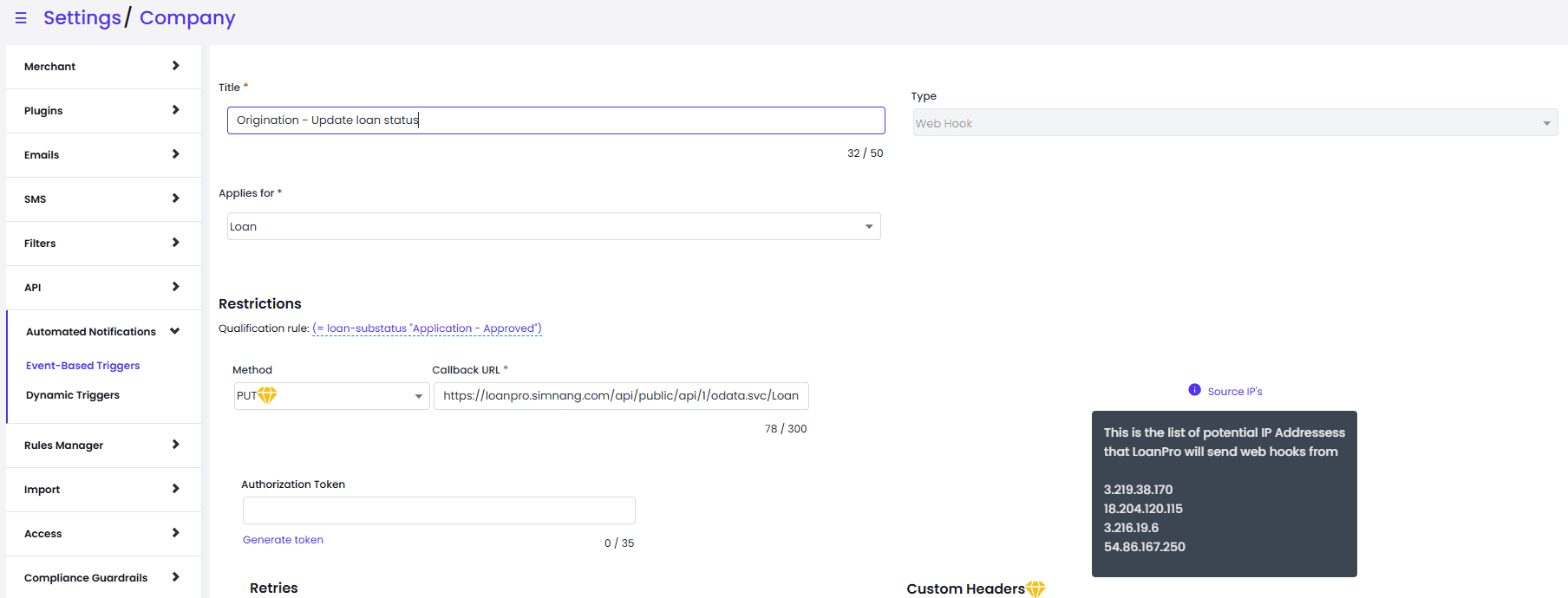The width and height of the screenshot is (1568, 598).
Task: Select Dynamic Triggers
Action: 73,395
